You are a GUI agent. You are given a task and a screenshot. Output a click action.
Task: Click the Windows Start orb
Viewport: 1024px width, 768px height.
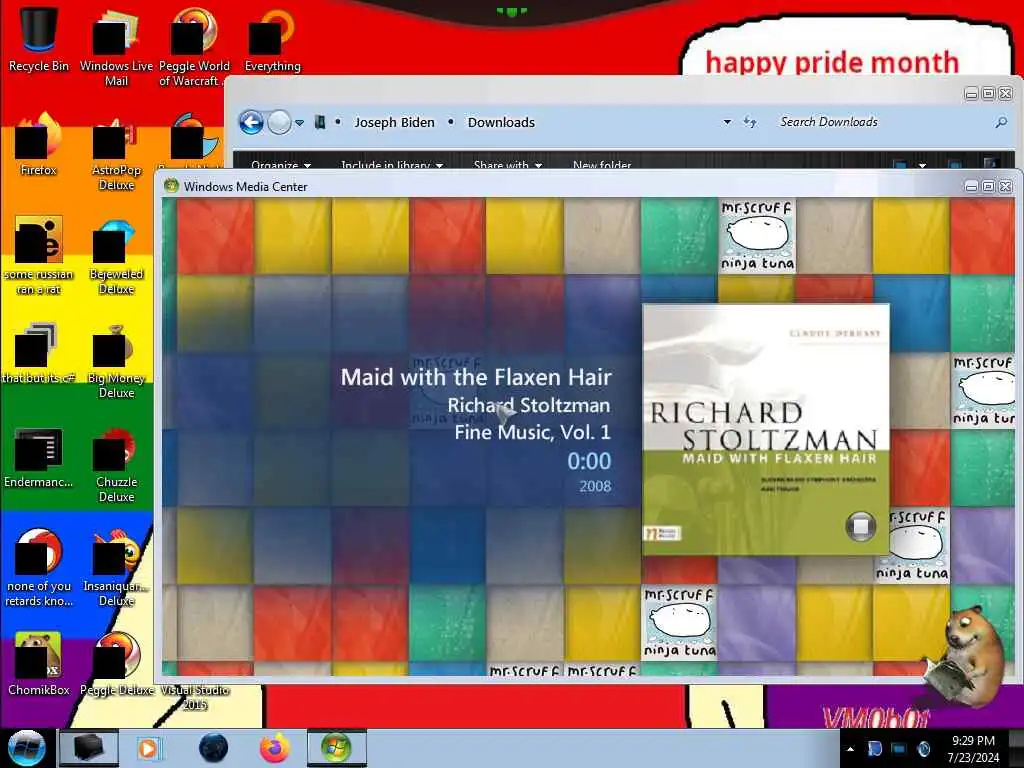[x=26, y=748]
